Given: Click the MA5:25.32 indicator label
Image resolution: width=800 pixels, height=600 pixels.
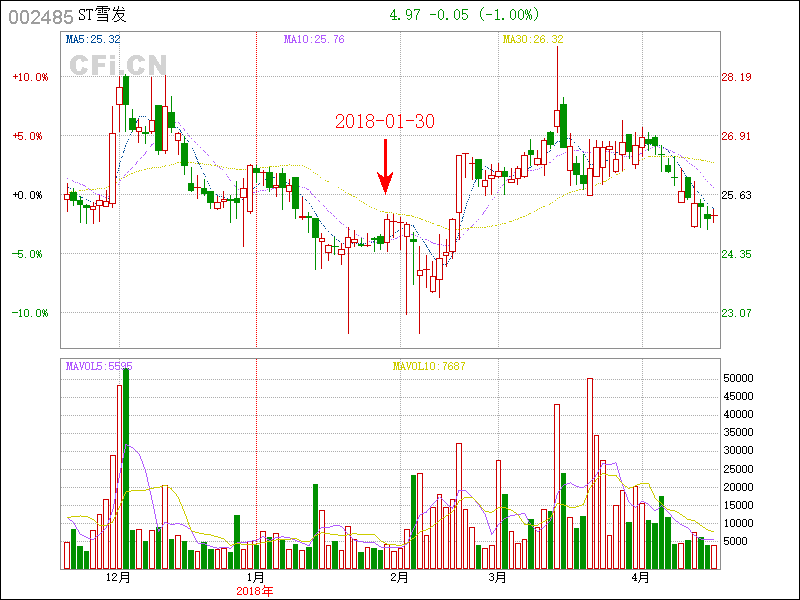Looking at the screenshot, I should pyautogui.click(x=93, y=40).
